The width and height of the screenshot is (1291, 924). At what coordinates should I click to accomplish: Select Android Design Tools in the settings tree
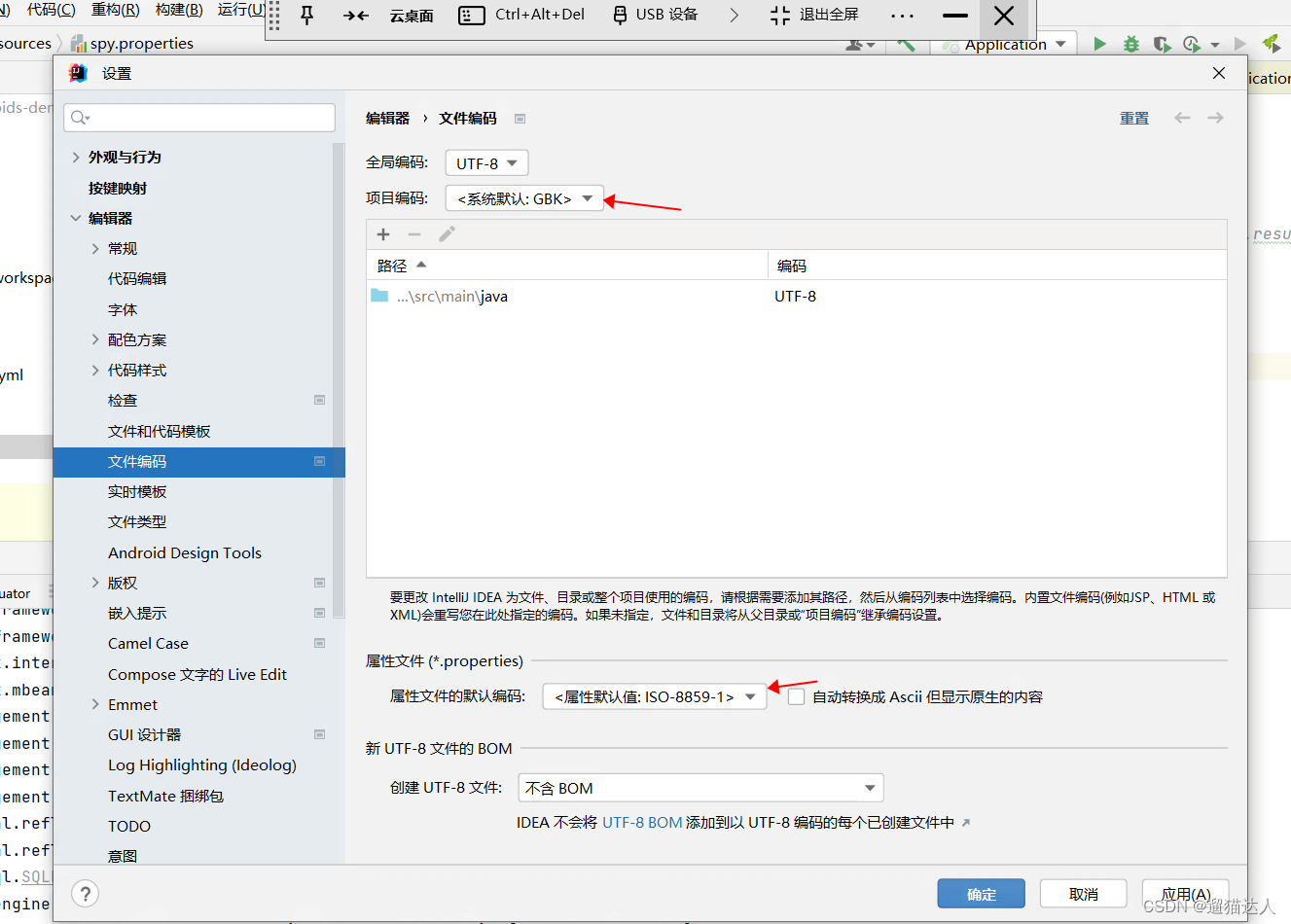pos(185,552)
